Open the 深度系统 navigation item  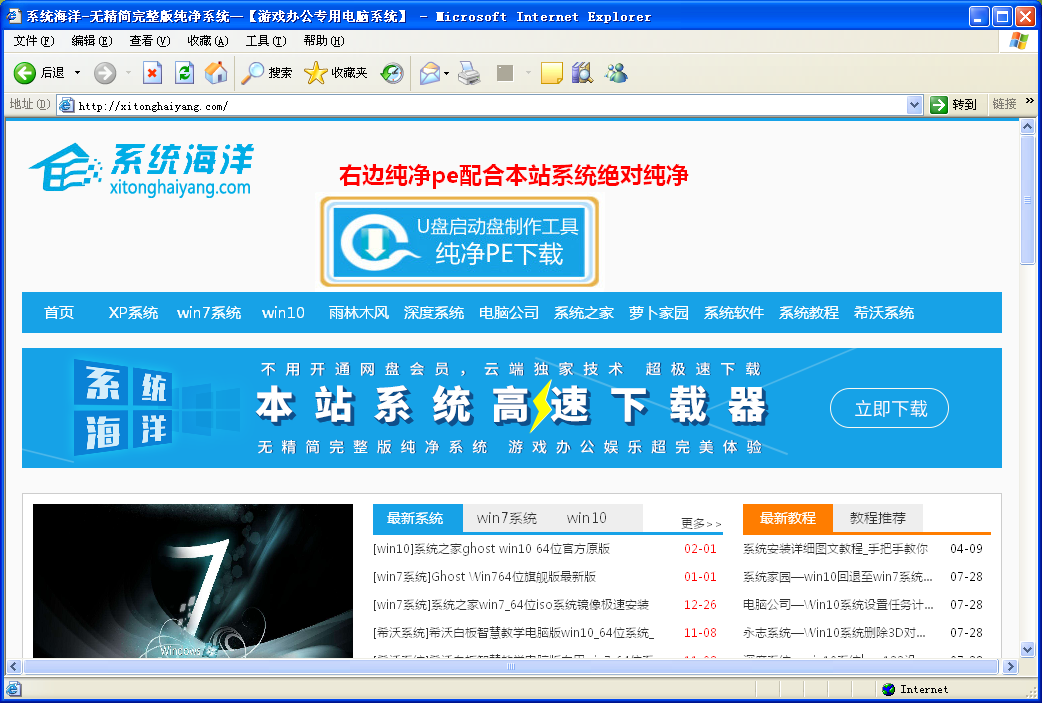point(434,312)
